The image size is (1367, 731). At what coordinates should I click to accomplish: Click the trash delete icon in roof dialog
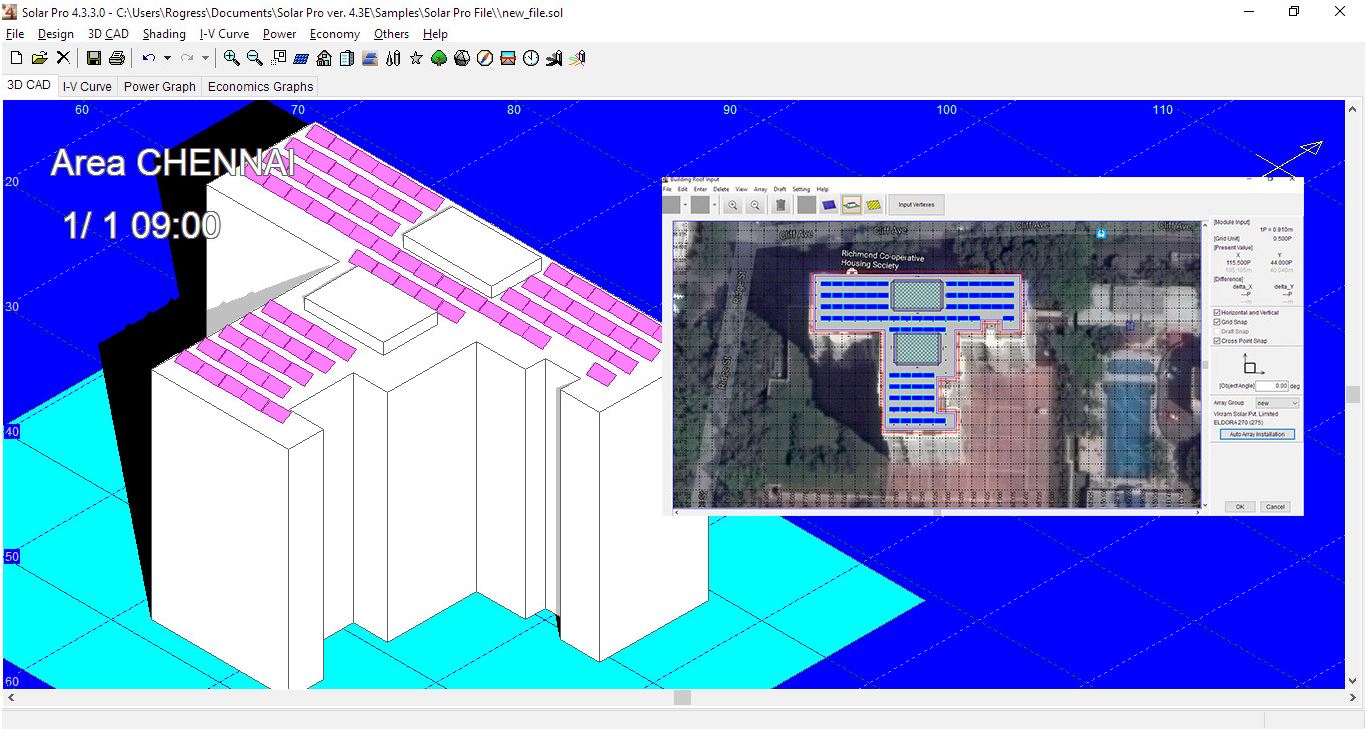click(x=780, y=205)
